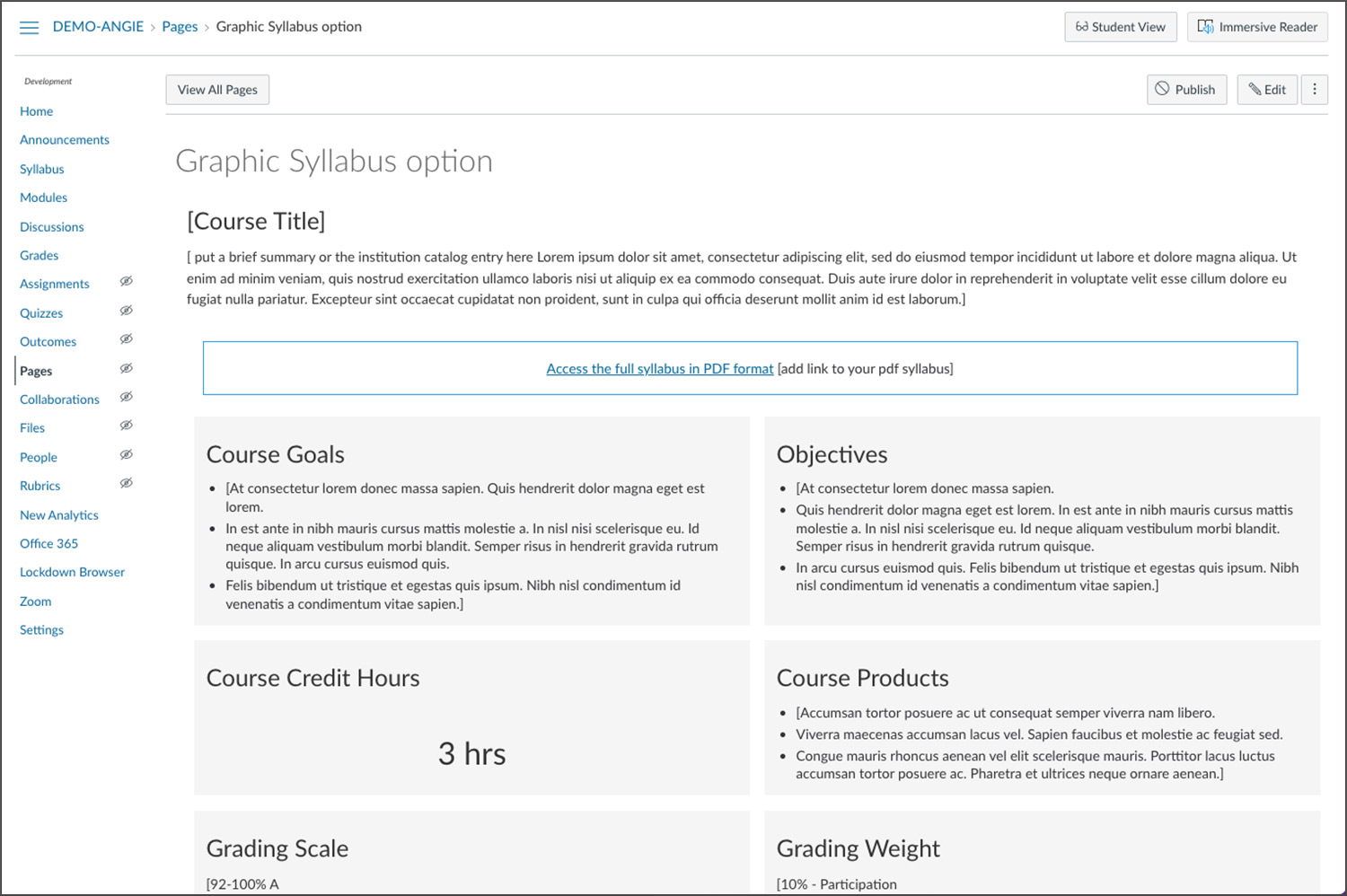This screenshot has height=896, width=1347.
Task: Open the Modules course navigation item
Action: (43, 198)
